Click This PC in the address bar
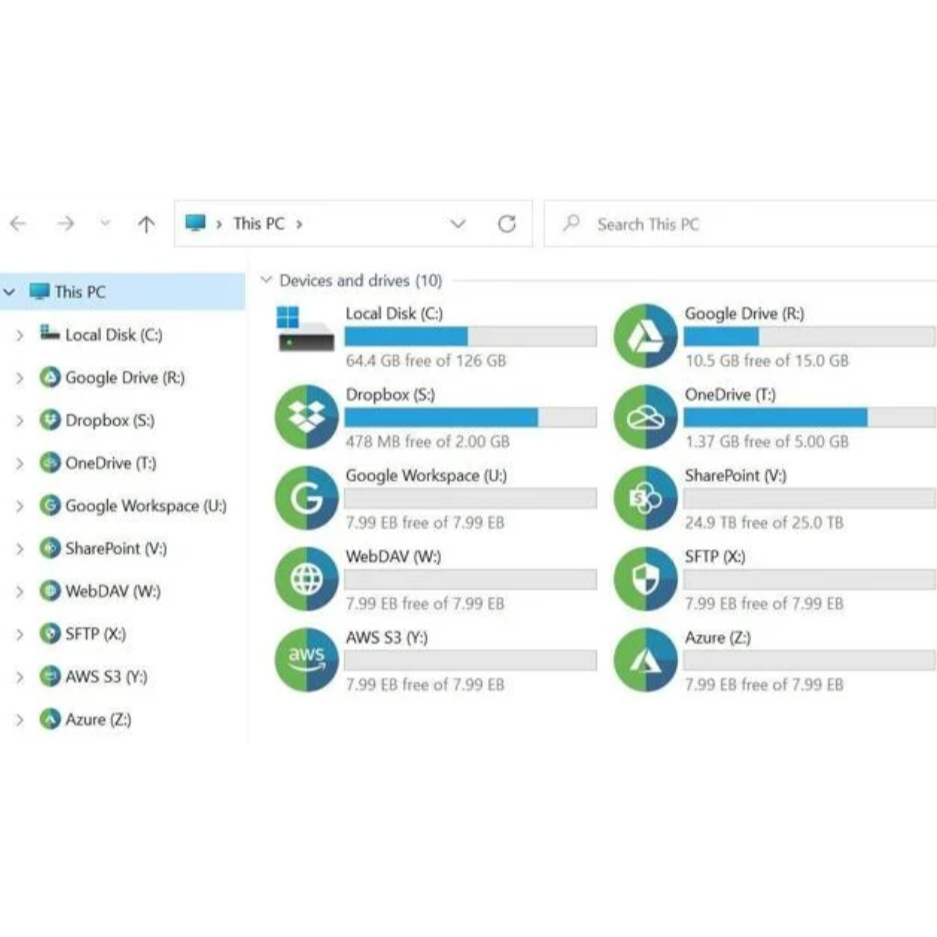The width and height of the screenshot is (937, 937). tap(259, 223)
